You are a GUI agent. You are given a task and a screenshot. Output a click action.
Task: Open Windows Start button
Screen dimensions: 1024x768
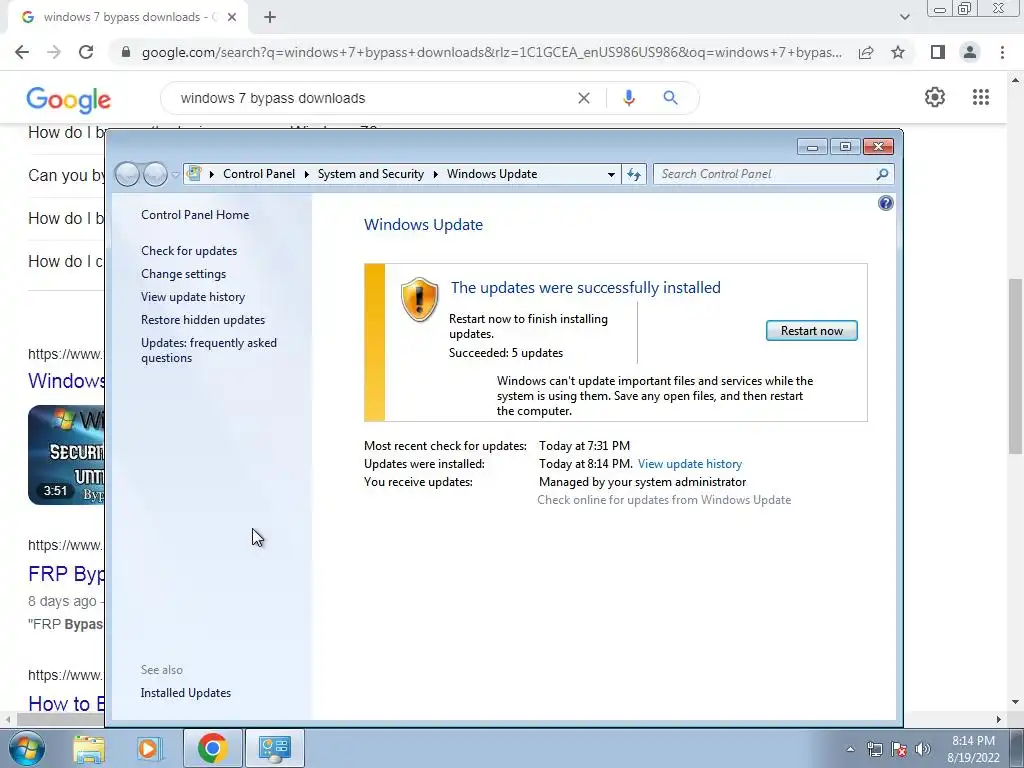point(26,748)
